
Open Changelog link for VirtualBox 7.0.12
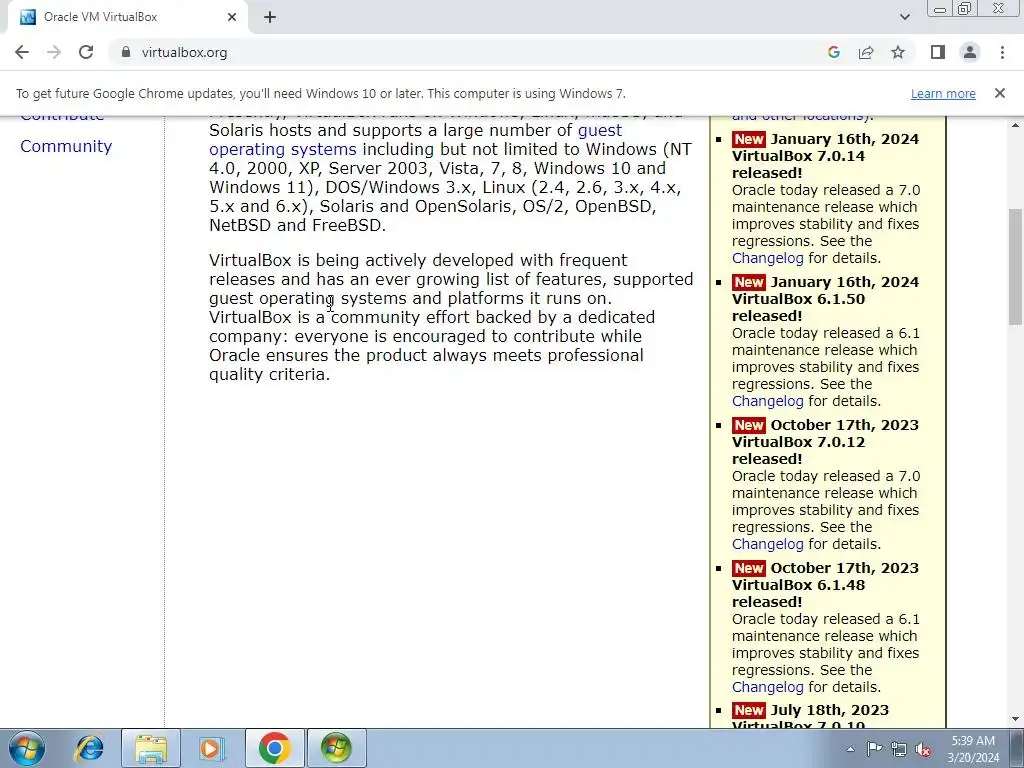[767, 544]
